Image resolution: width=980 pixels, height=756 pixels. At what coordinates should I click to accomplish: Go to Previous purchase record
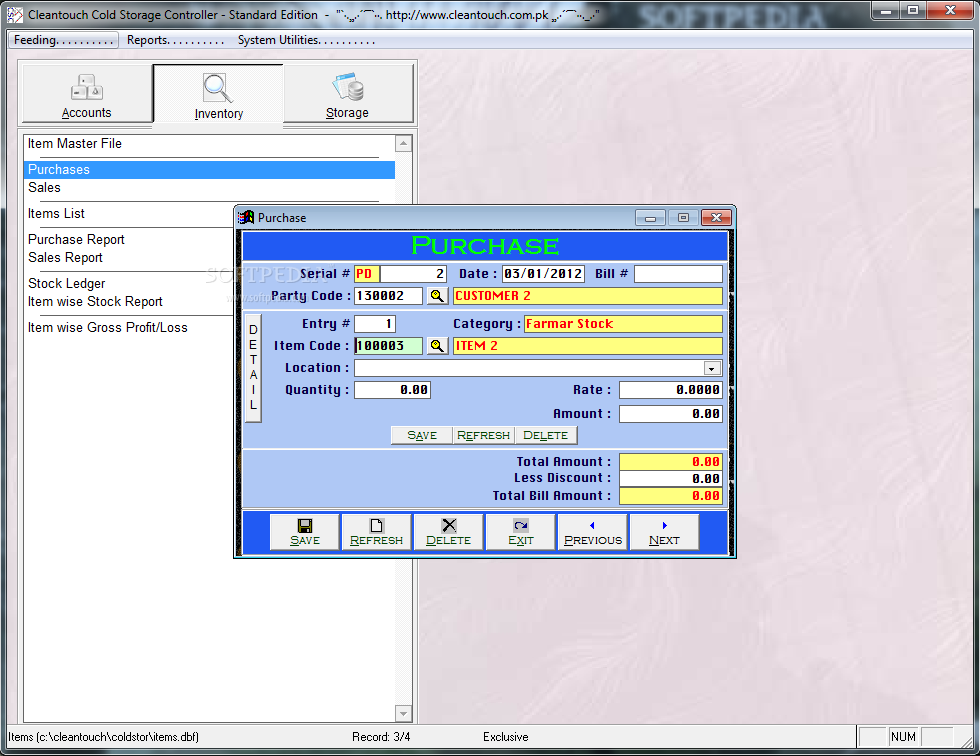point(592,532)
